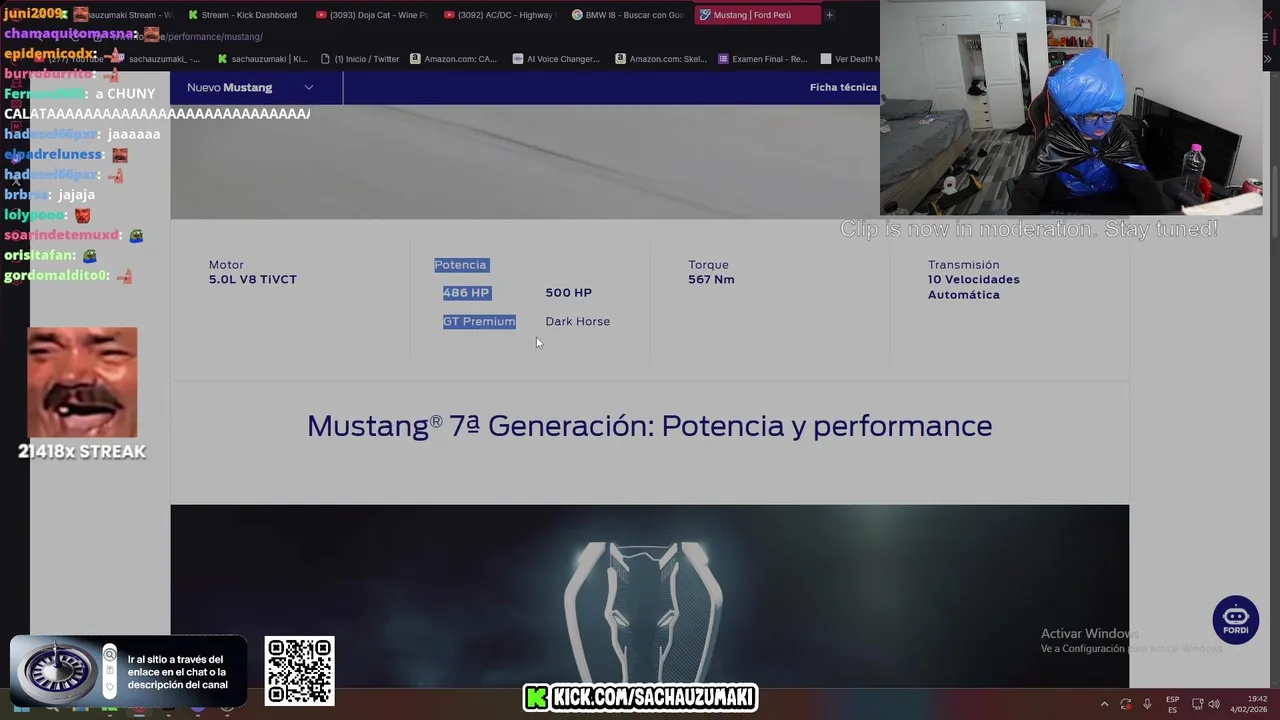
Task: Click the 'Potencia' spec label
Action: pos(460,265)
